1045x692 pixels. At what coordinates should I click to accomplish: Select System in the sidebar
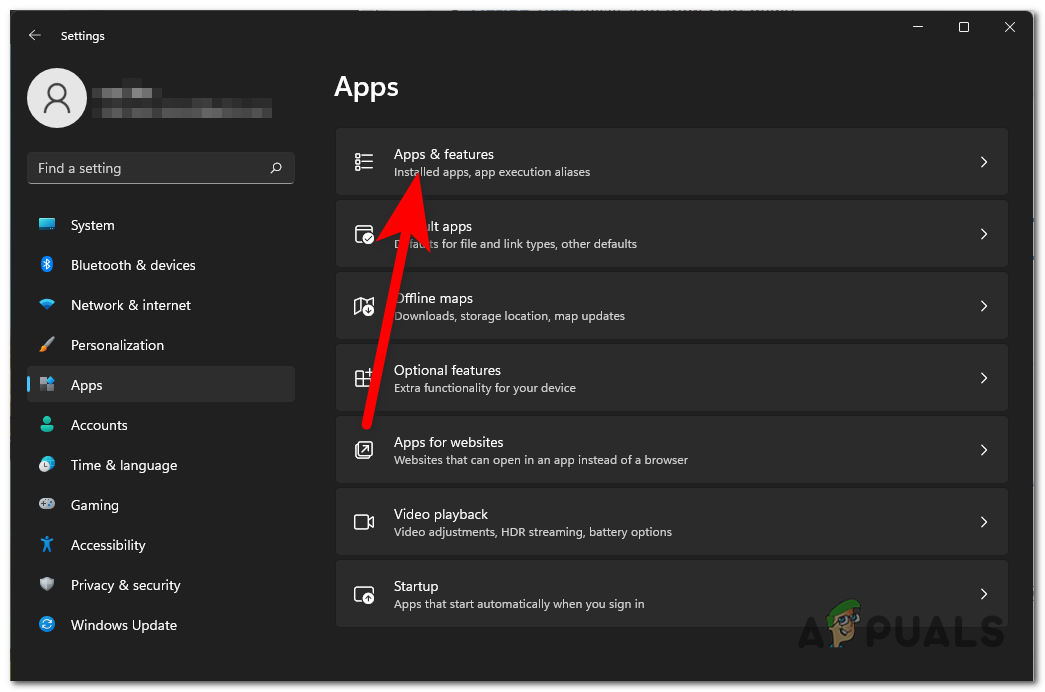[x=93, y=225]
